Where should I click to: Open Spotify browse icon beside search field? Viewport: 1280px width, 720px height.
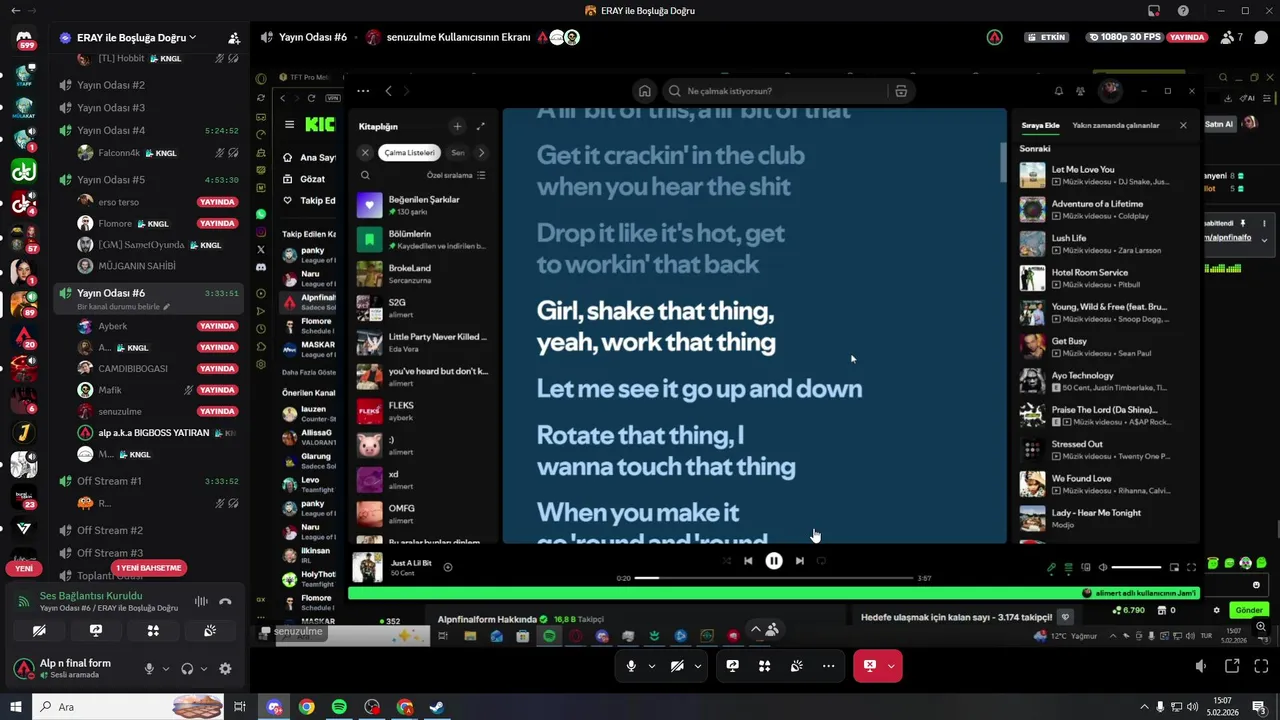point(901,91)
